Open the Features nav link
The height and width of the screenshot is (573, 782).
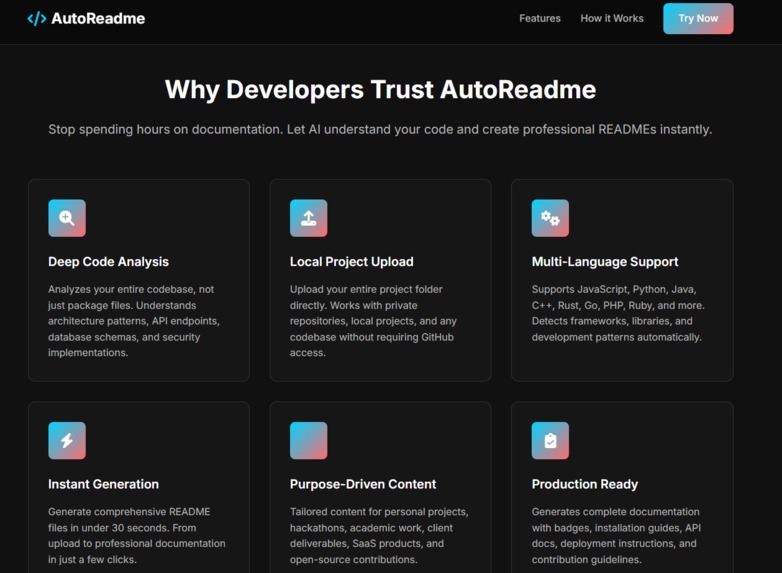540,18
